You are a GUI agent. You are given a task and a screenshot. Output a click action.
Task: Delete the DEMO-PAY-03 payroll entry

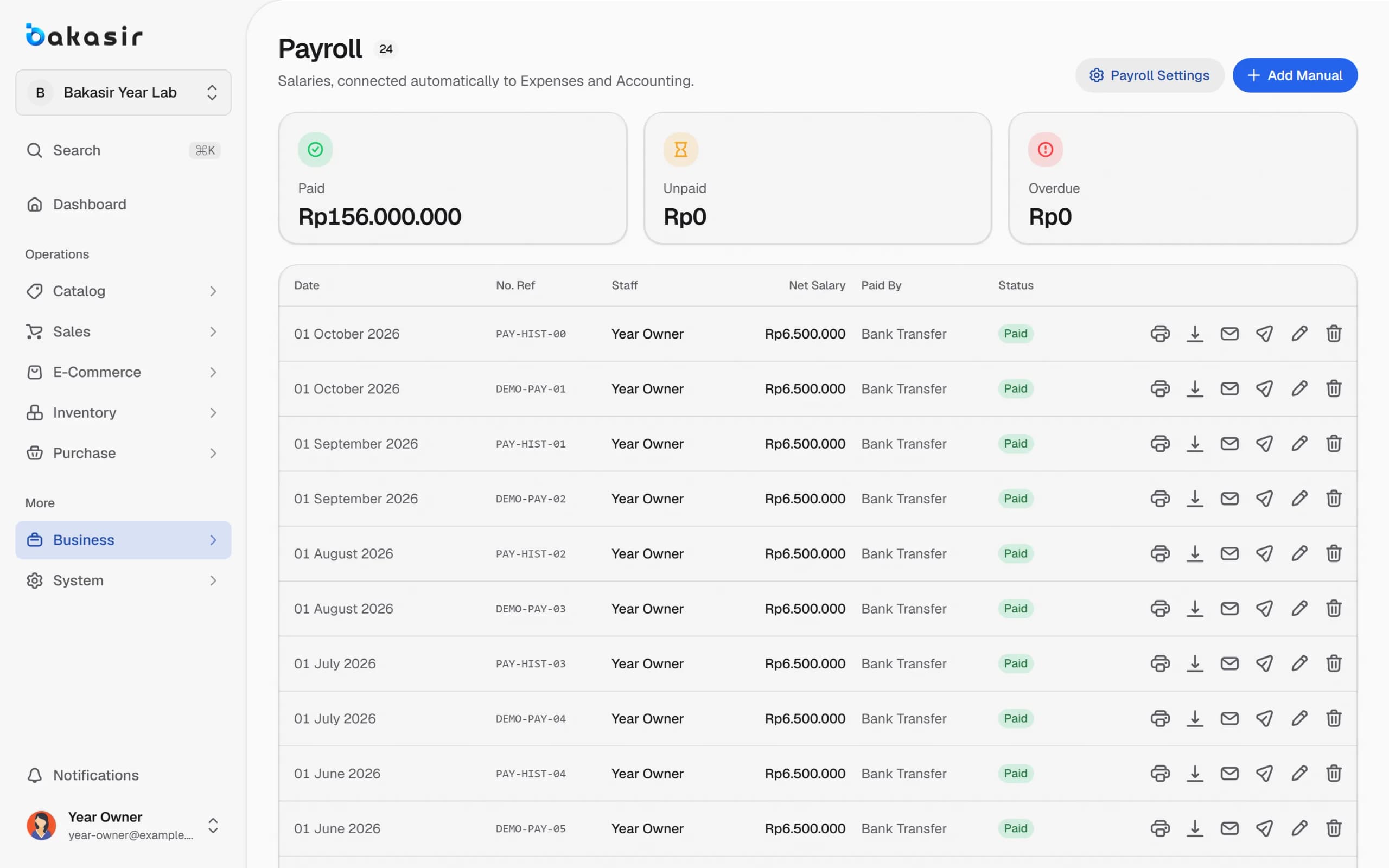[1334, 609]
